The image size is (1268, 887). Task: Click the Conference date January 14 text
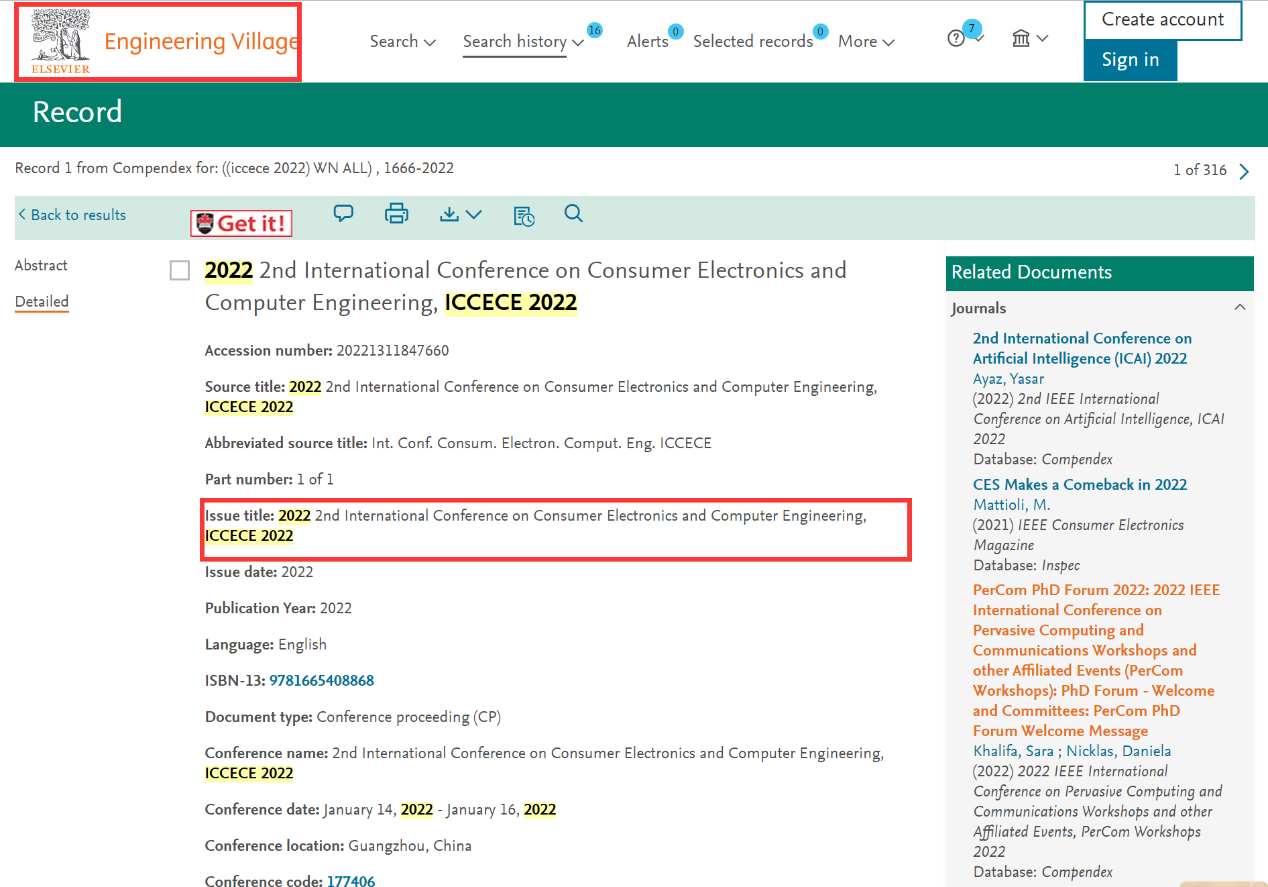[x=380, y=809]
